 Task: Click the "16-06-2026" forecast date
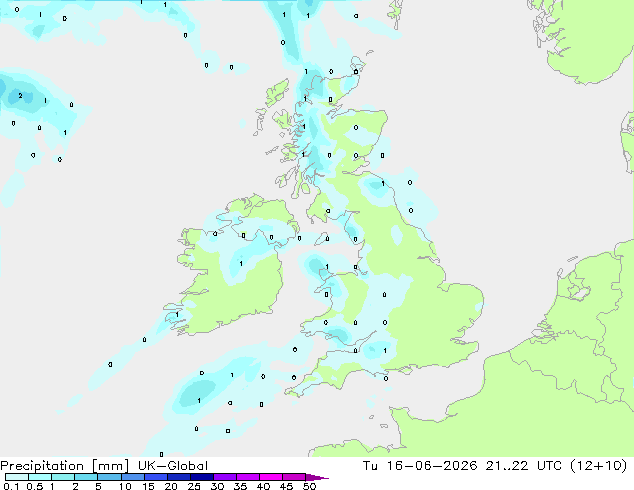432,466
